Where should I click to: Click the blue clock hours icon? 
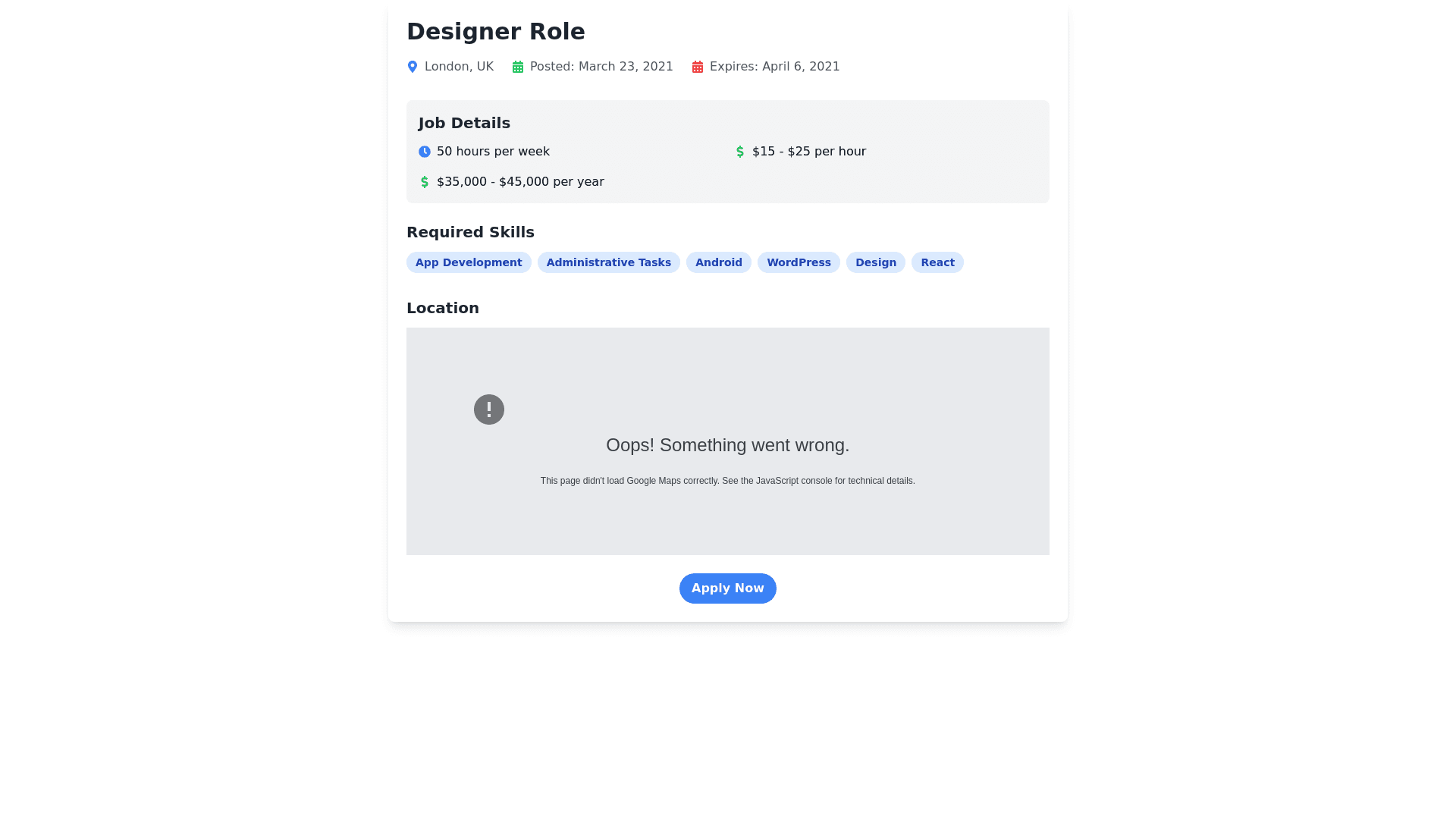pyautogui.click(x=425, y=152)
